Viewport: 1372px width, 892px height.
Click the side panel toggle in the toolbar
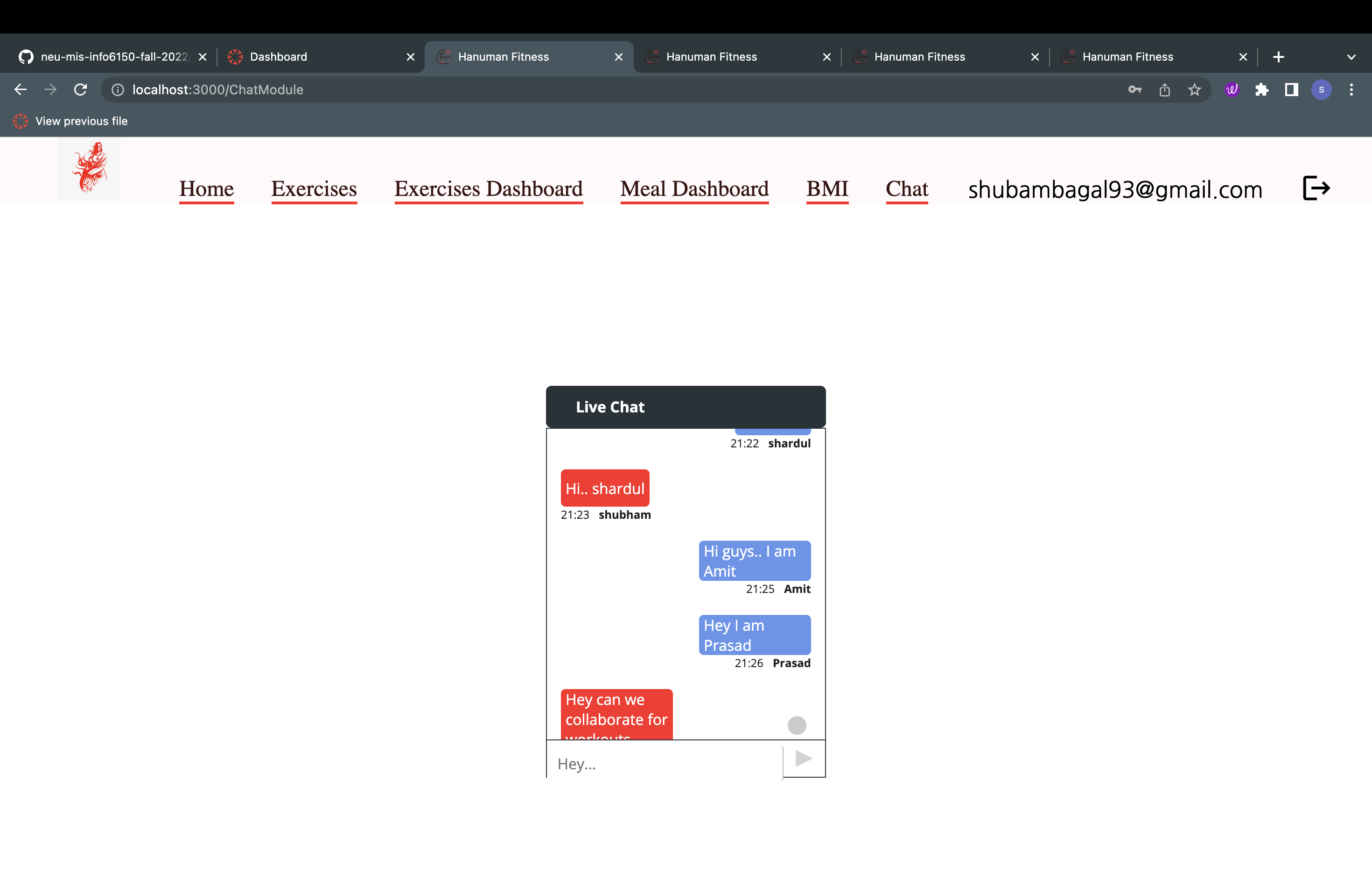1291,89
